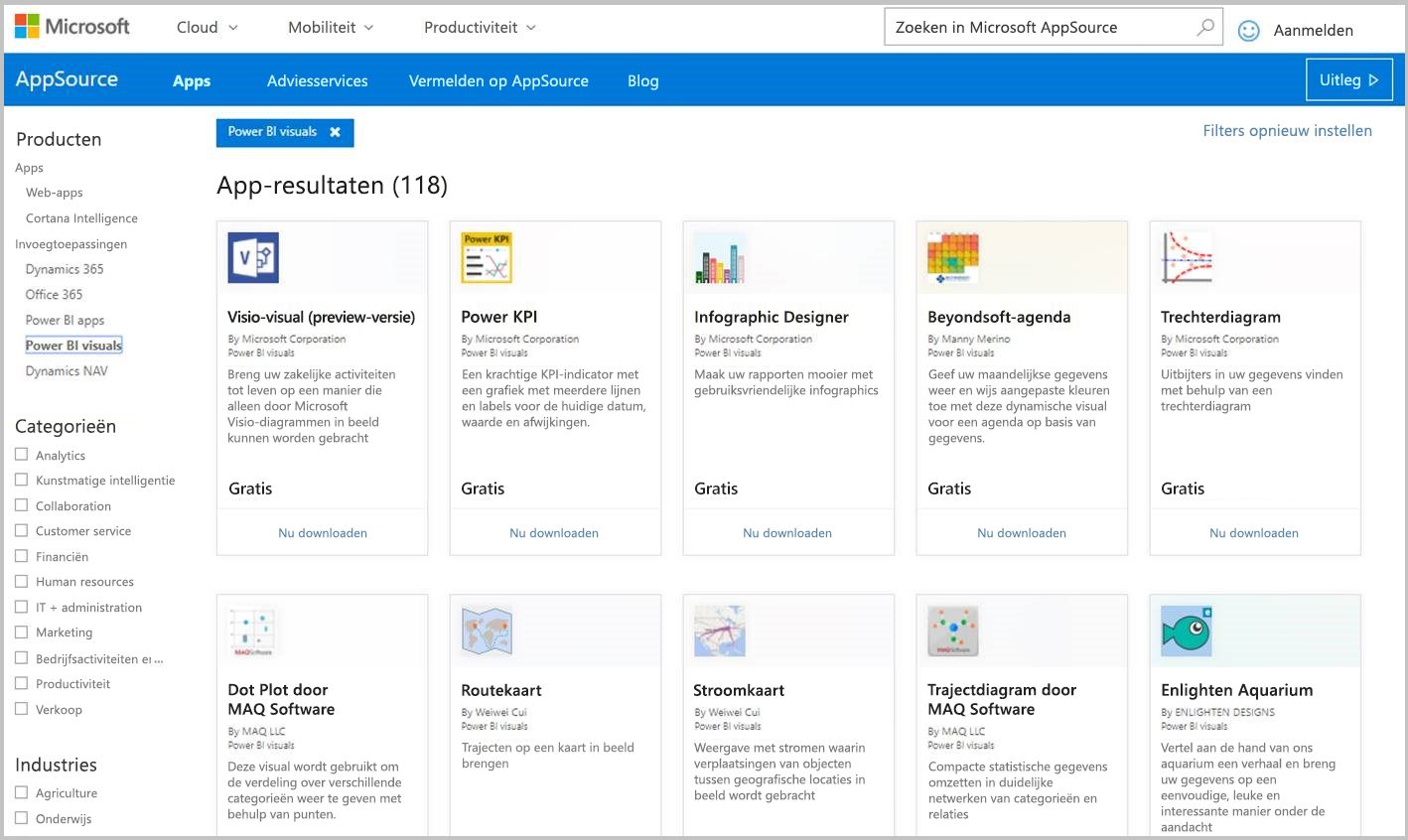1408x840 pixels.
Task: Select the Trechterdiagram chart icon
Action: [x=1189, y=256]
